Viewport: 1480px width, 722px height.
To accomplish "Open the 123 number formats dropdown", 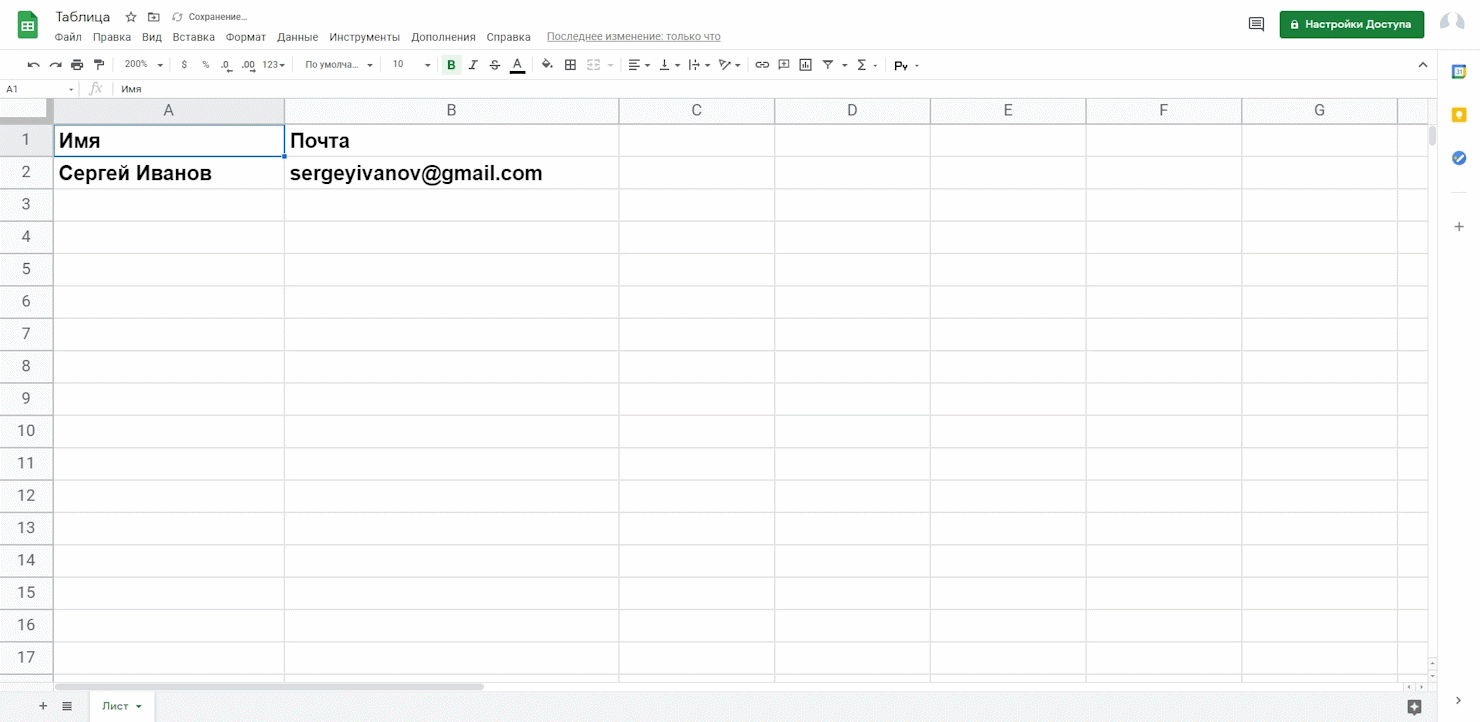I will [274, 65].
